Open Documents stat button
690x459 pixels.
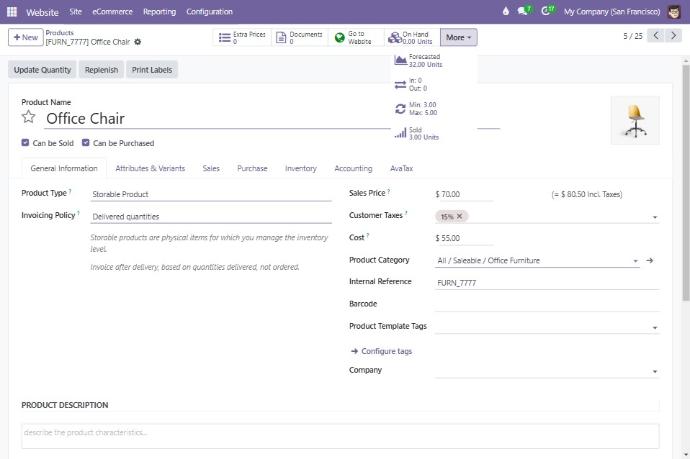pyautogui.click(x=300, y=37)
